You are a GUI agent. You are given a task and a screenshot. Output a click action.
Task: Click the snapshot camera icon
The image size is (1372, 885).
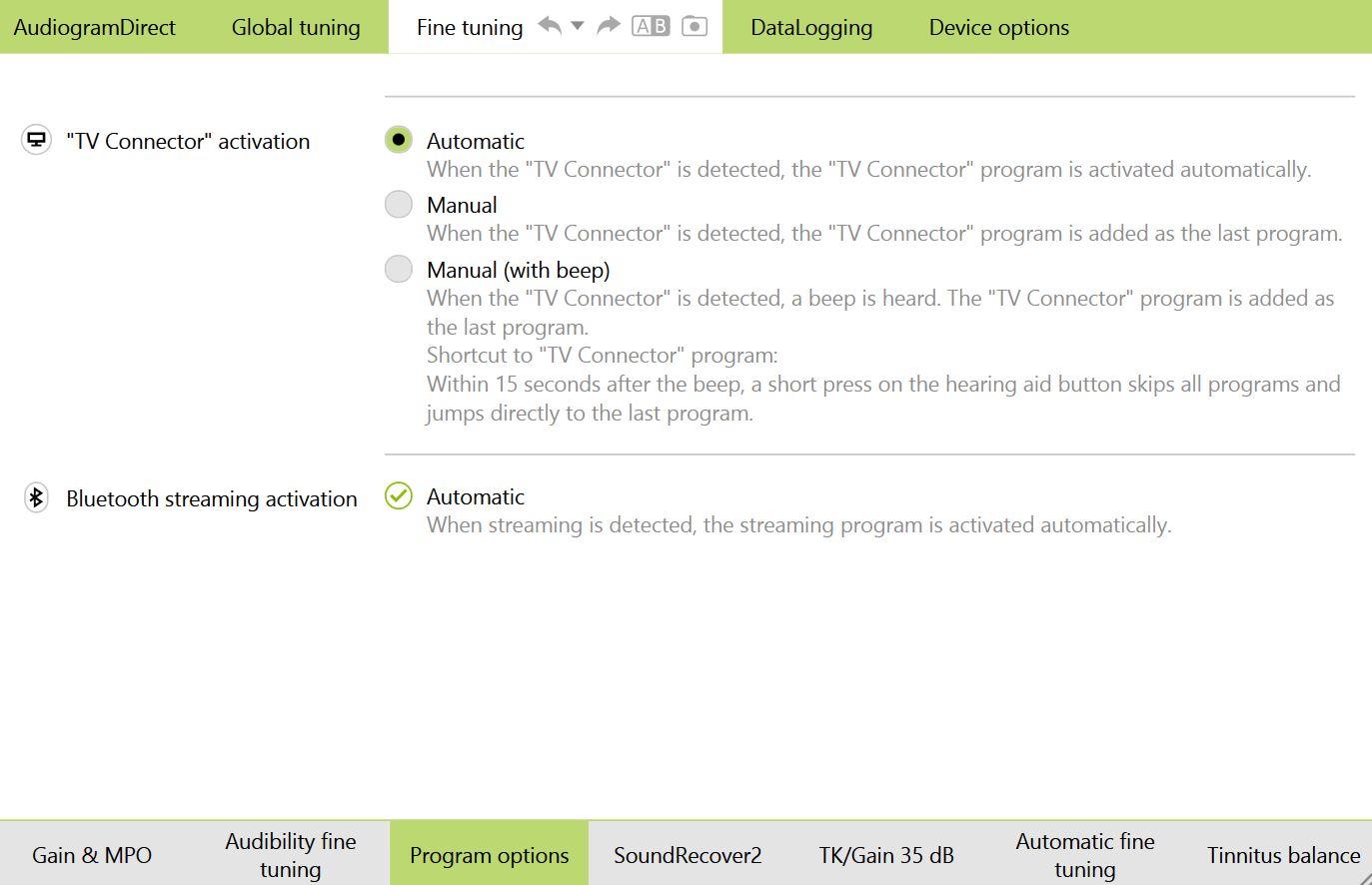pyautogui.click(x=694, y=26)
